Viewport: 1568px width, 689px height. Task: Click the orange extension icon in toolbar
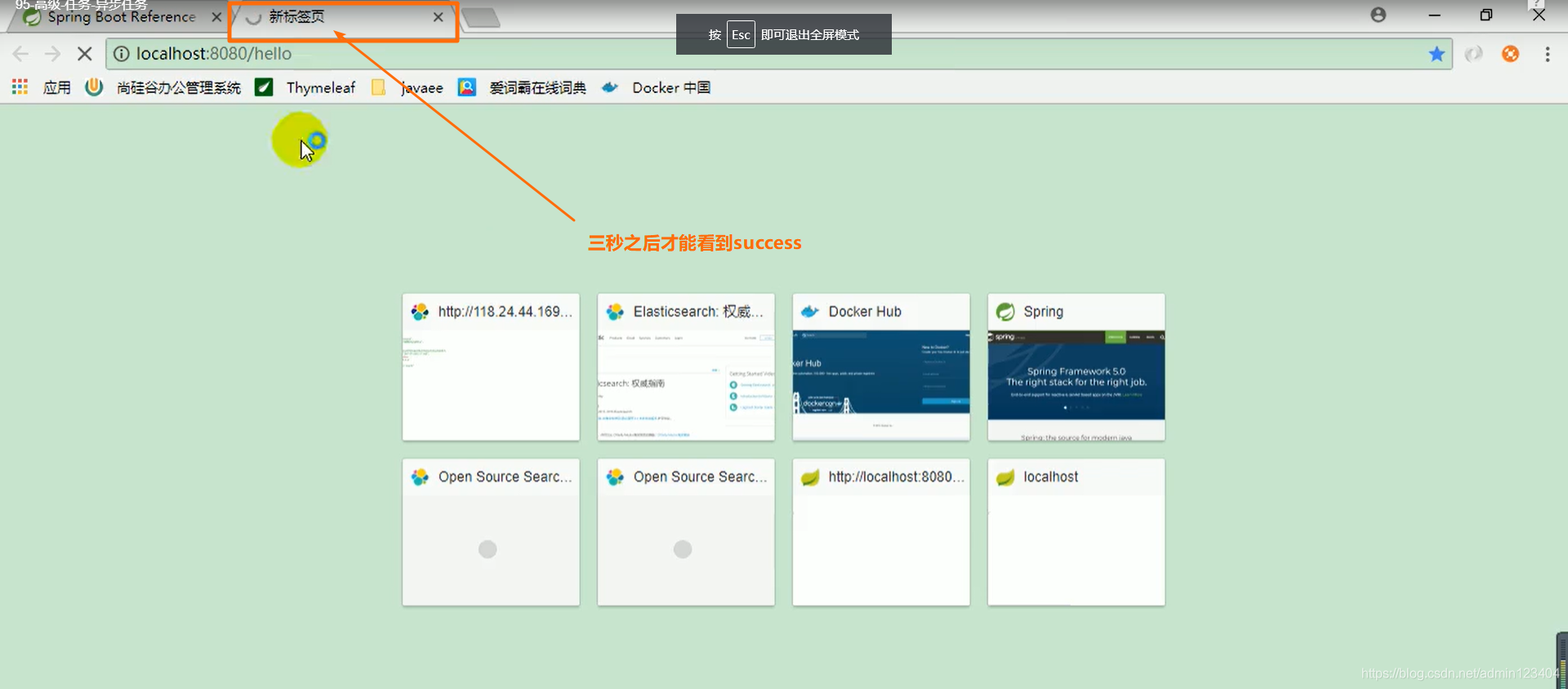(x=1510, y=54)
